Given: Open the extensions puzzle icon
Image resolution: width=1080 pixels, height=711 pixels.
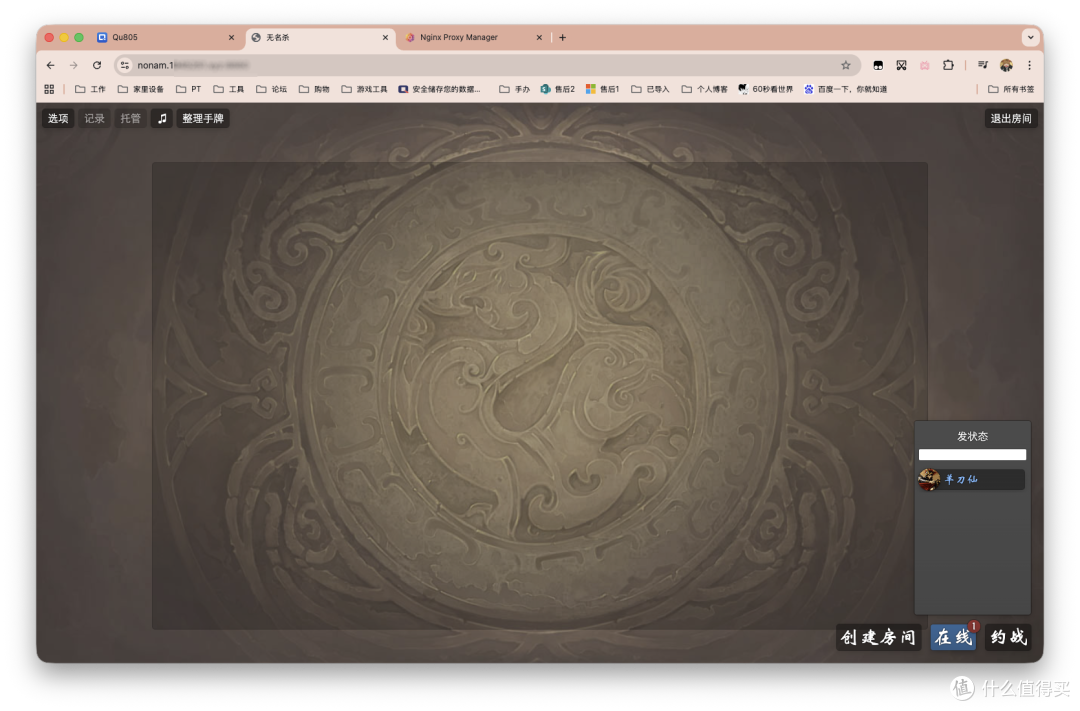Looking at the screenshot, I should coord(948,65).
